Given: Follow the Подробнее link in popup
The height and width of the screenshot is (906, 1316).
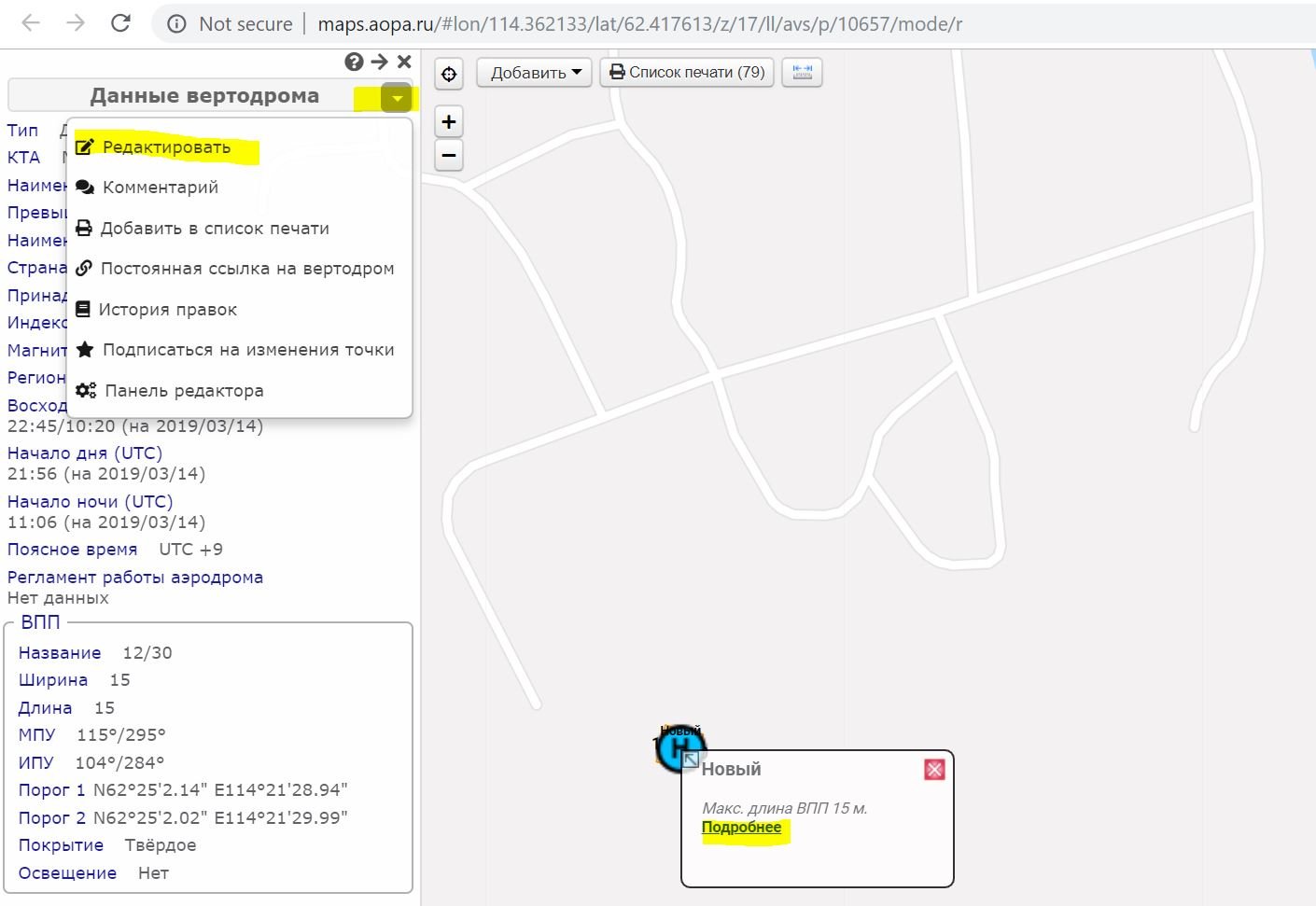Looking at the screenshot, I should coord(741,828).
